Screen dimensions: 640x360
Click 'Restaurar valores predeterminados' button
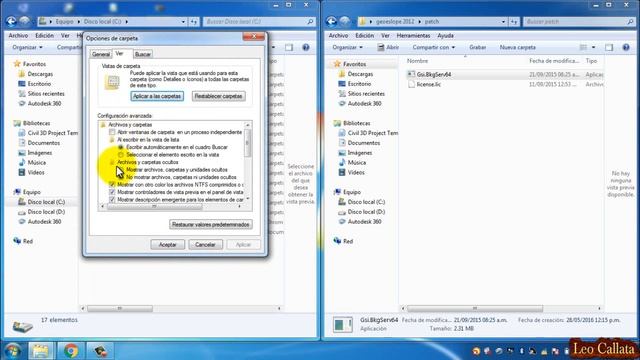(211, 224)
